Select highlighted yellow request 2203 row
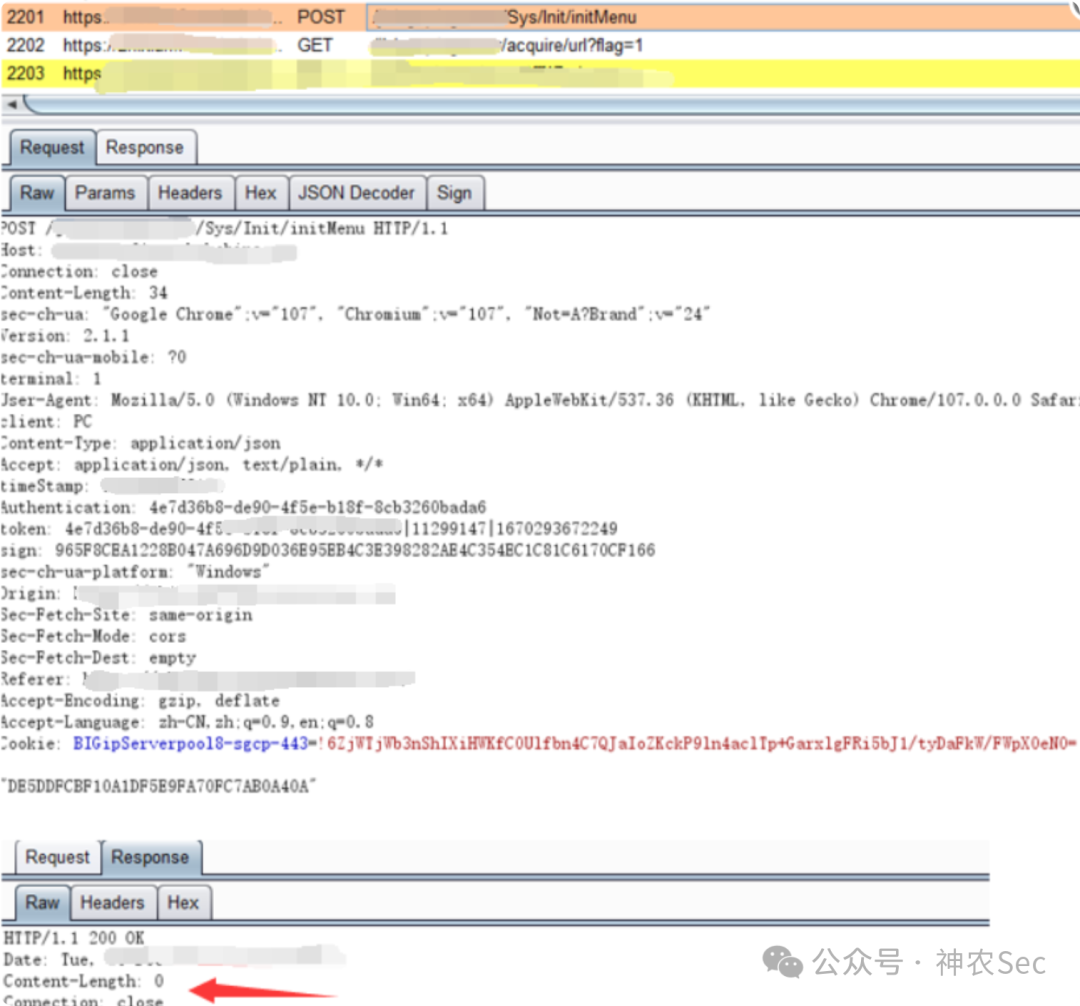Viewport: 1080px width, 1006px height. tap(540, 74)
